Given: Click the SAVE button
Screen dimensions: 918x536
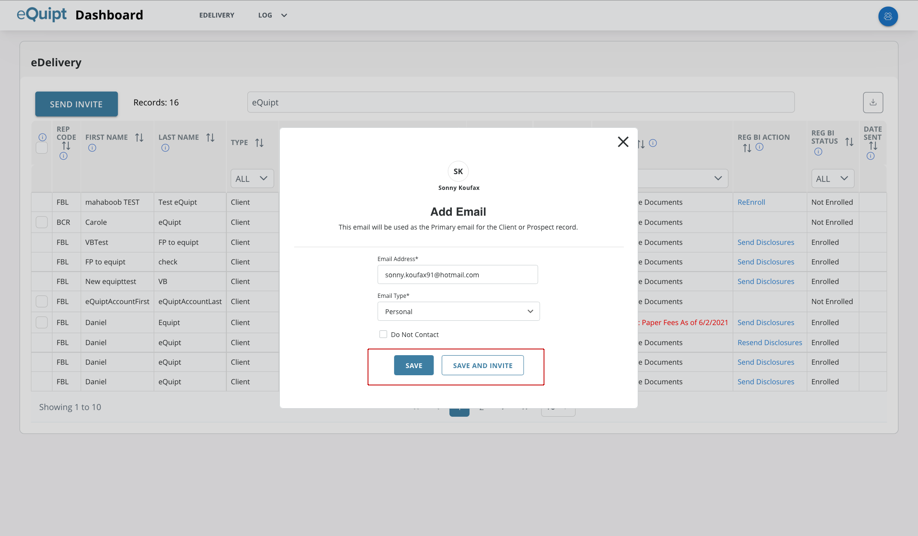Looking at the screenshot, I should tap(413, 365).
